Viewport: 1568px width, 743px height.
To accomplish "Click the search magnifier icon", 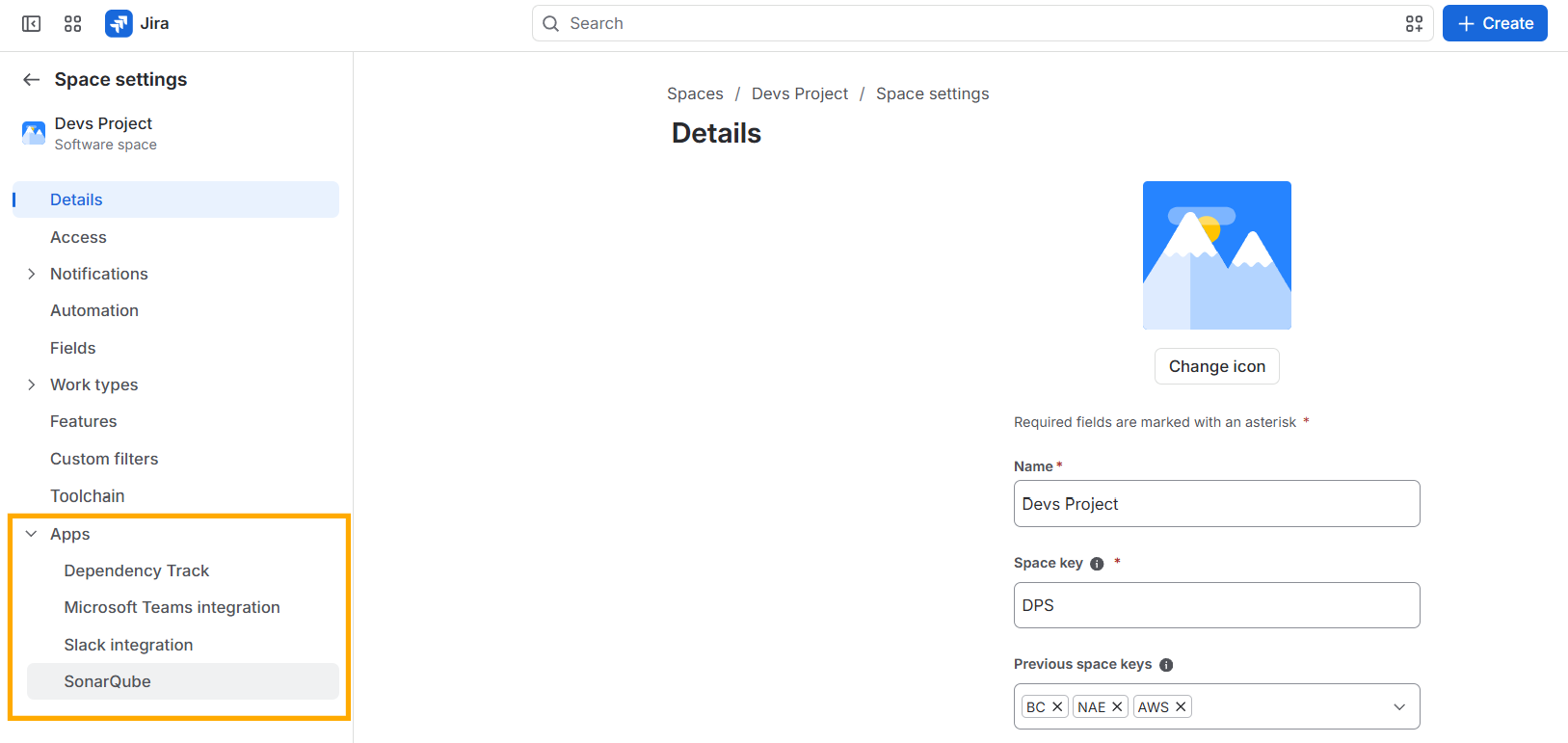I will point(550,23).
